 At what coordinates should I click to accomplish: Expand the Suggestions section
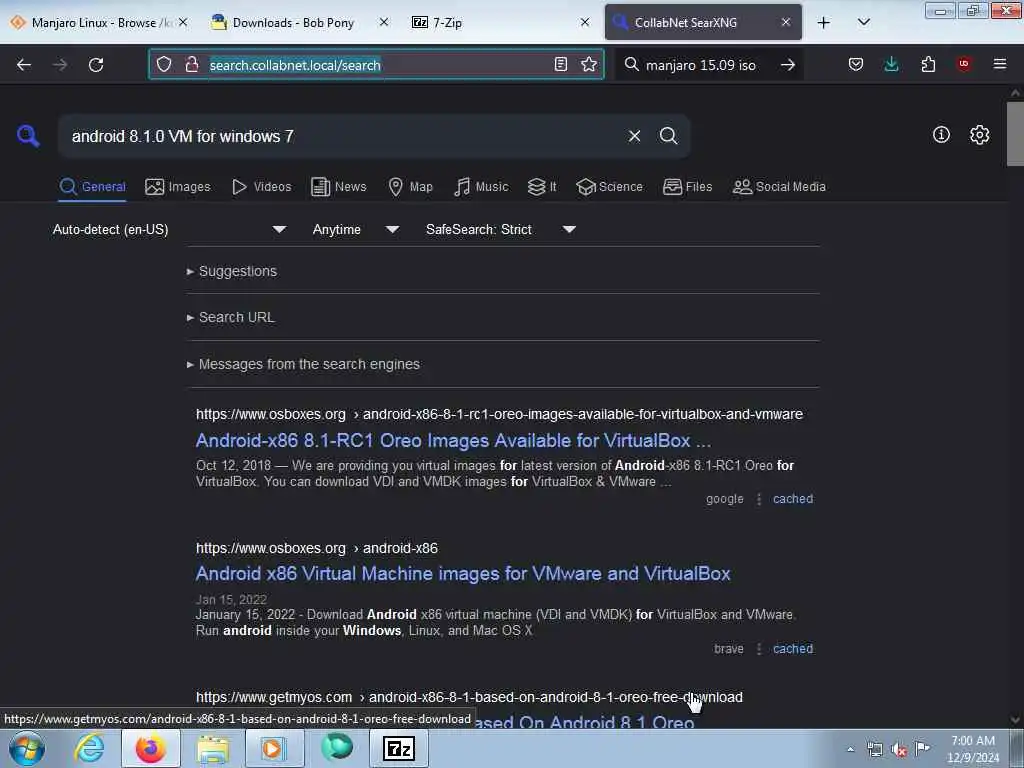(x=232, y=271)
